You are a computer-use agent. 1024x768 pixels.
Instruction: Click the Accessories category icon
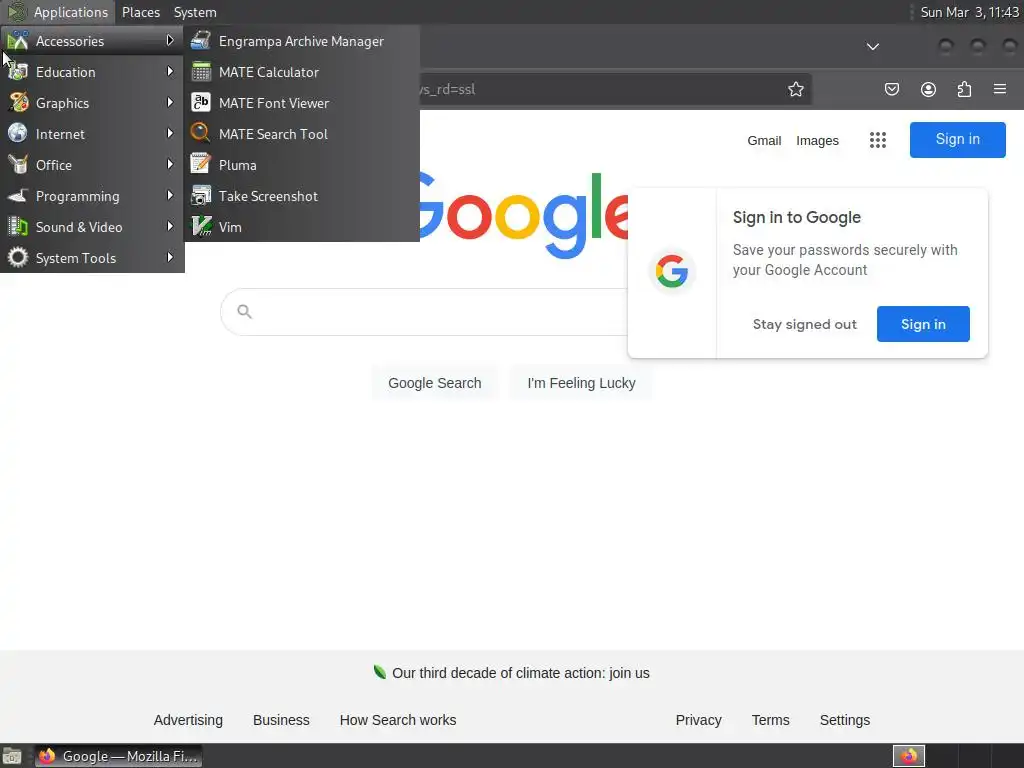tap(18, 40)
